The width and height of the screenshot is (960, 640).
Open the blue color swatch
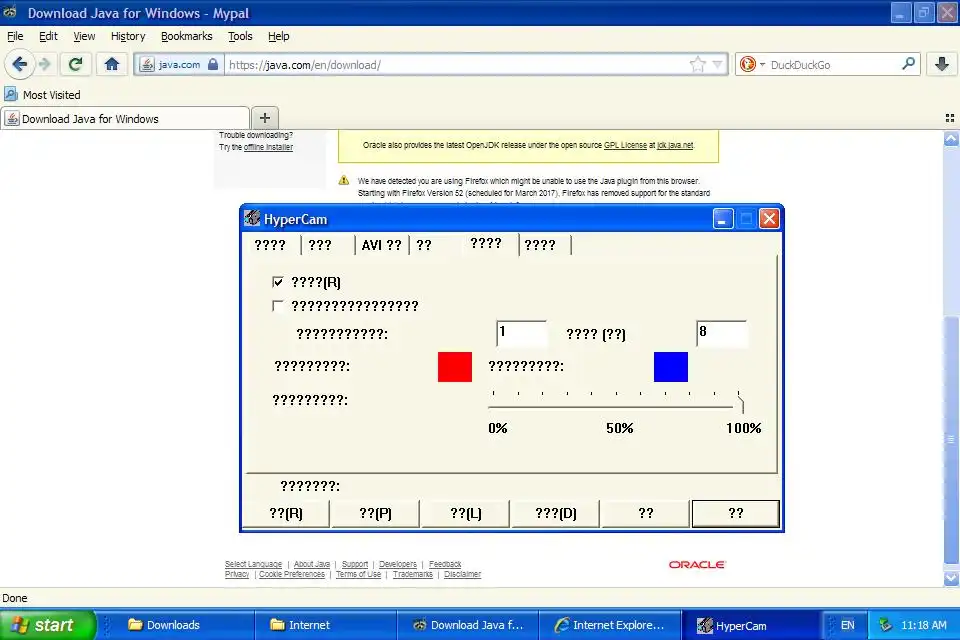pyautogui.click(x=670, y=366)
